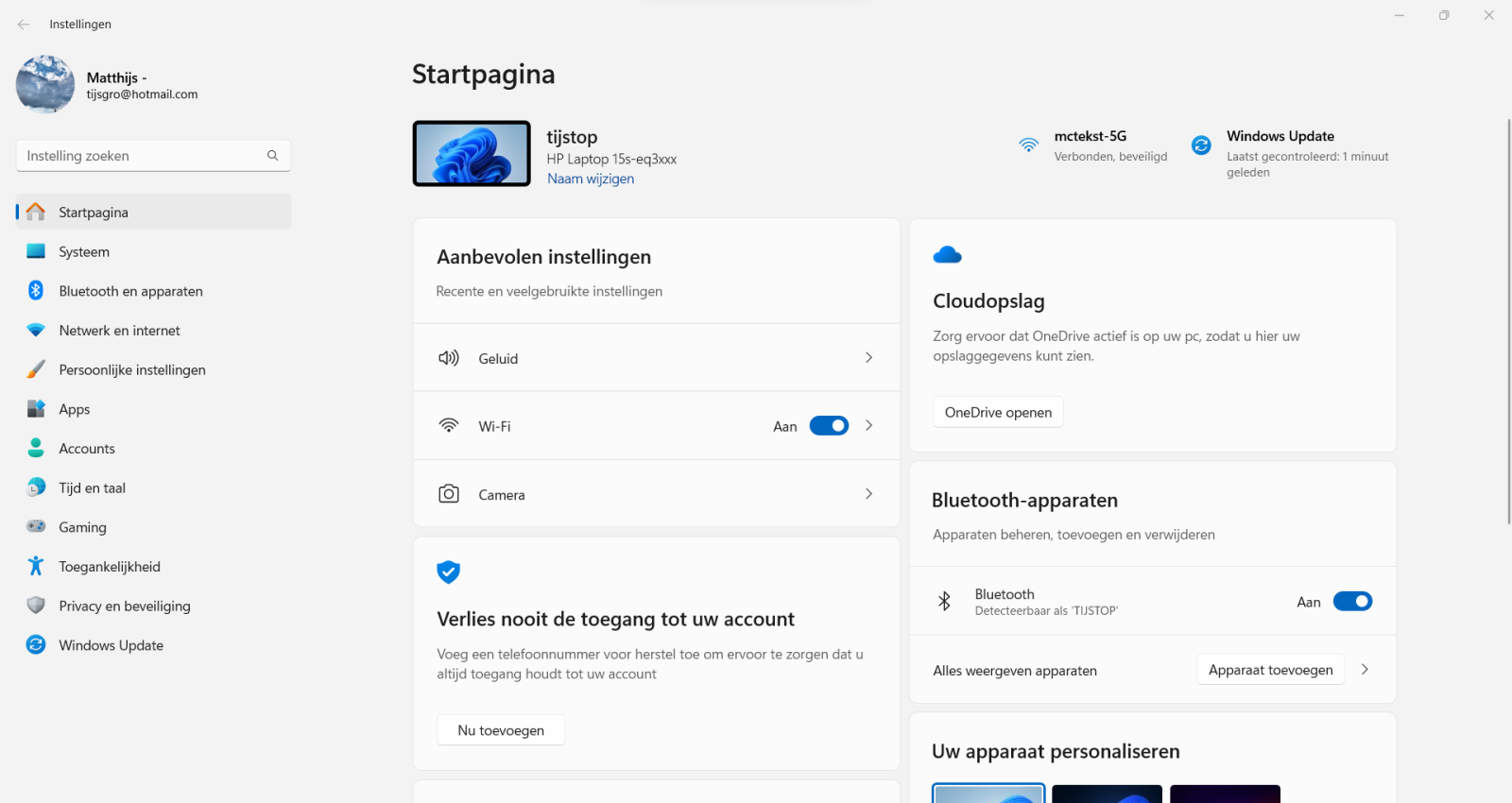Click the Windows Update sync icon in header

click(1201, 145)
